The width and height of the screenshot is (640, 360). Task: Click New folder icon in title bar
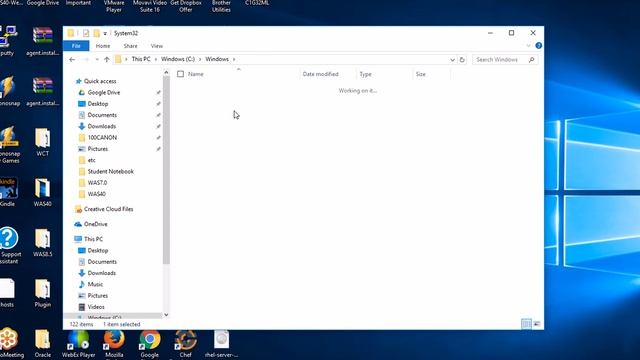[96, 33]
